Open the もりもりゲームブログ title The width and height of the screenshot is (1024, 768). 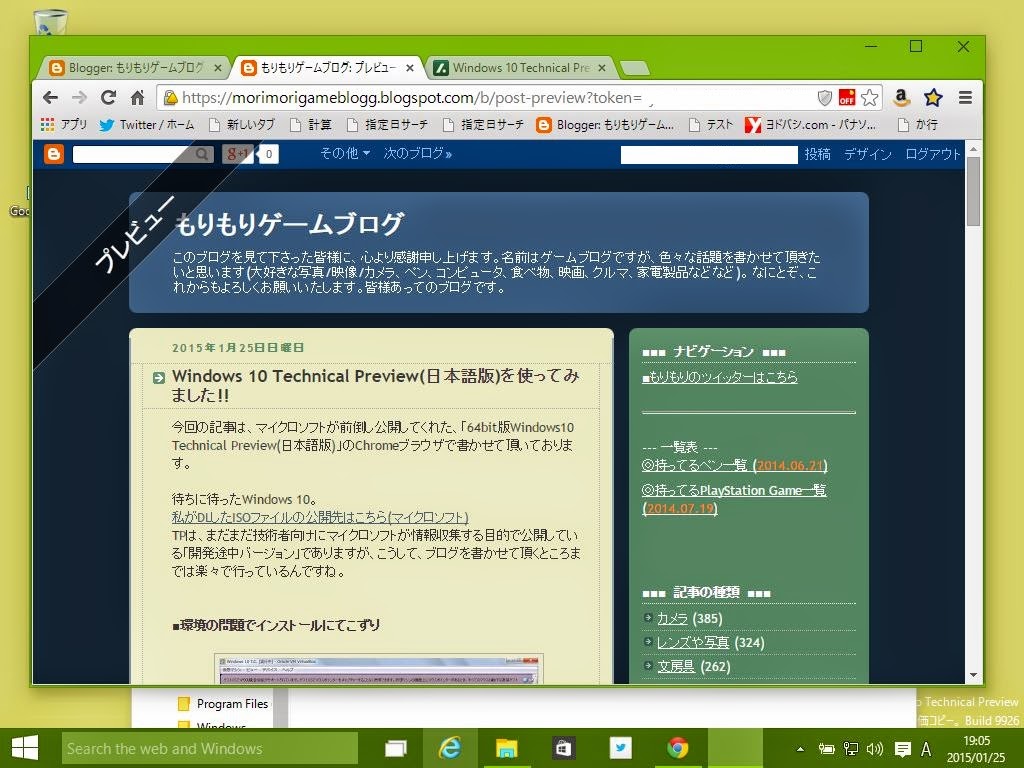(x=290, y=224)
